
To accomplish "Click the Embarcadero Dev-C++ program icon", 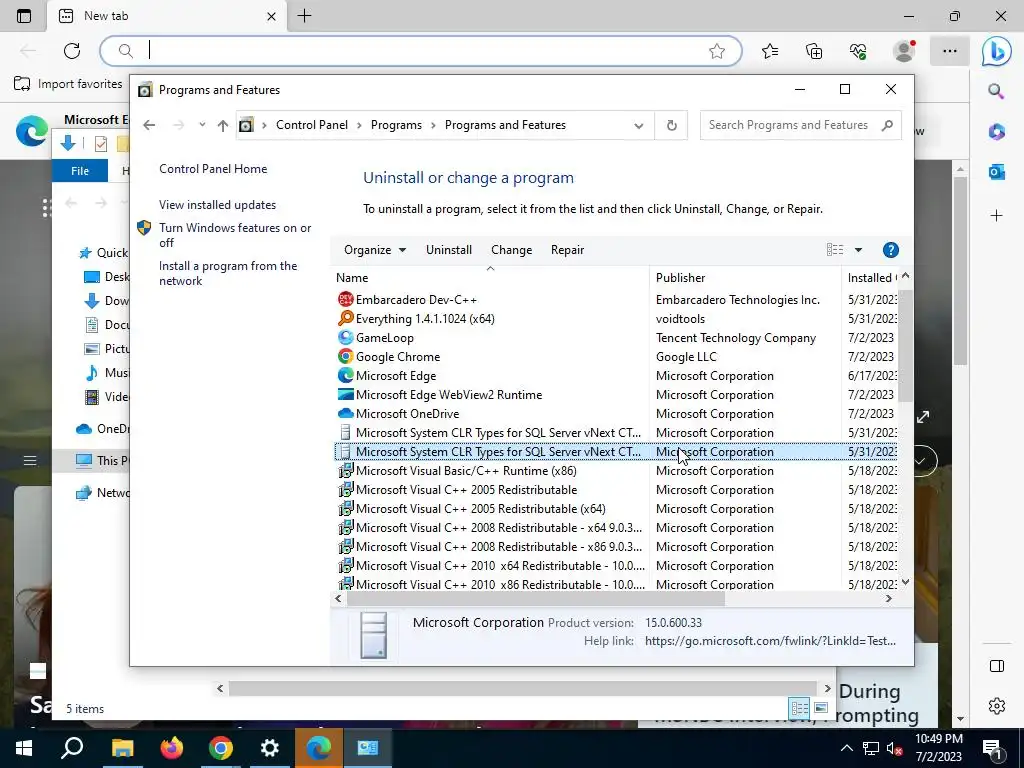I will 345,300.
